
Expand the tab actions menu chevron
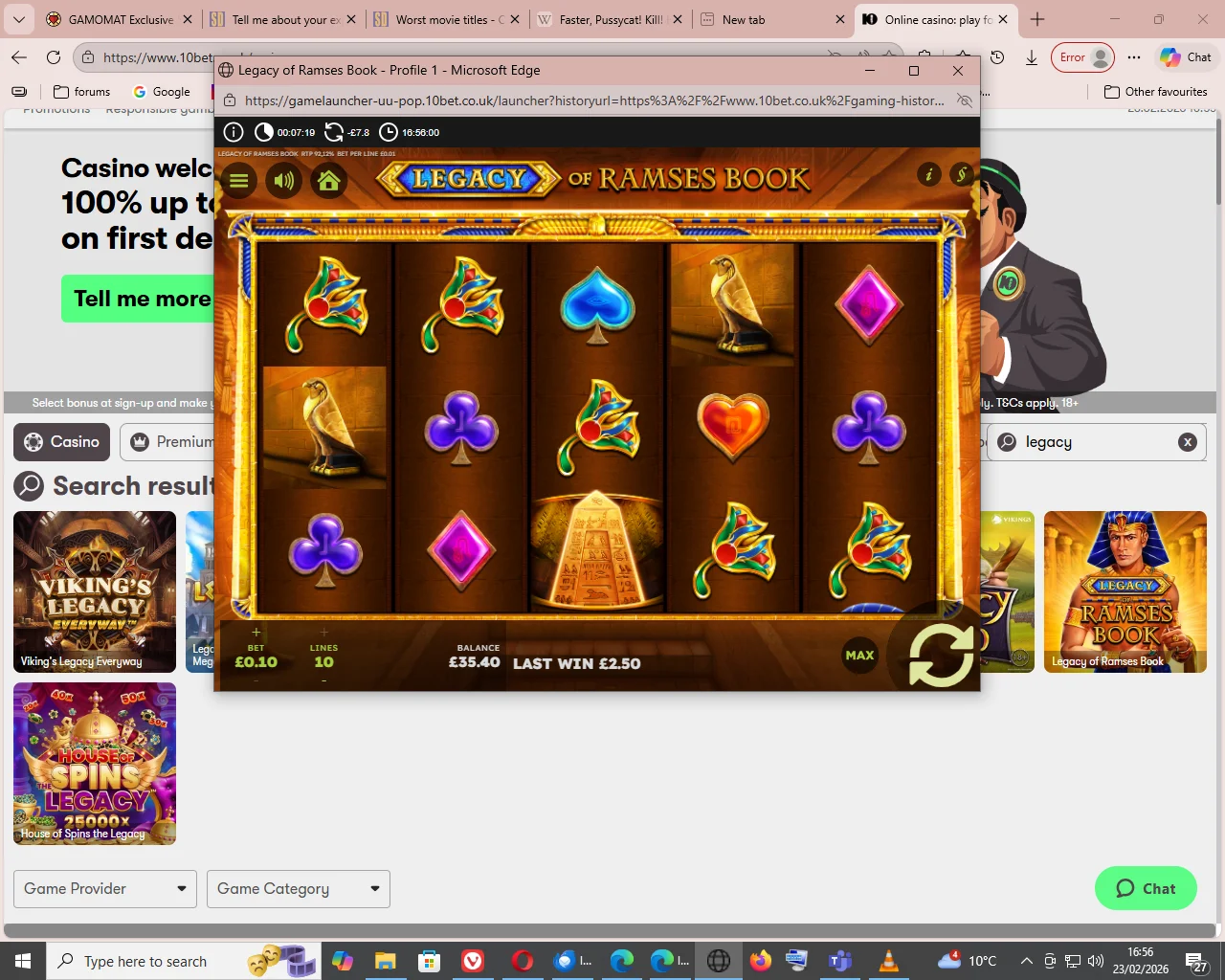(19, 19)
